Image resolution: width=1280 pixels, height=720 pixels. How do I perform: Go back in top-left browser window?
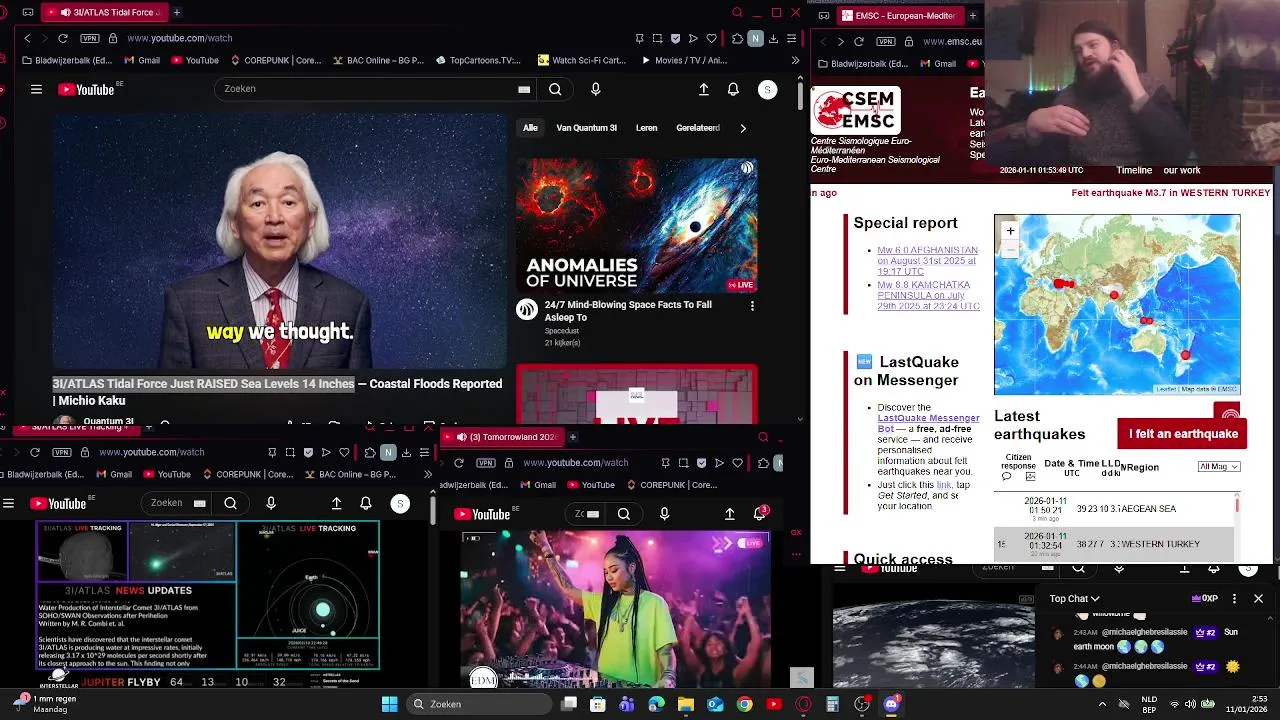(27, 38)
